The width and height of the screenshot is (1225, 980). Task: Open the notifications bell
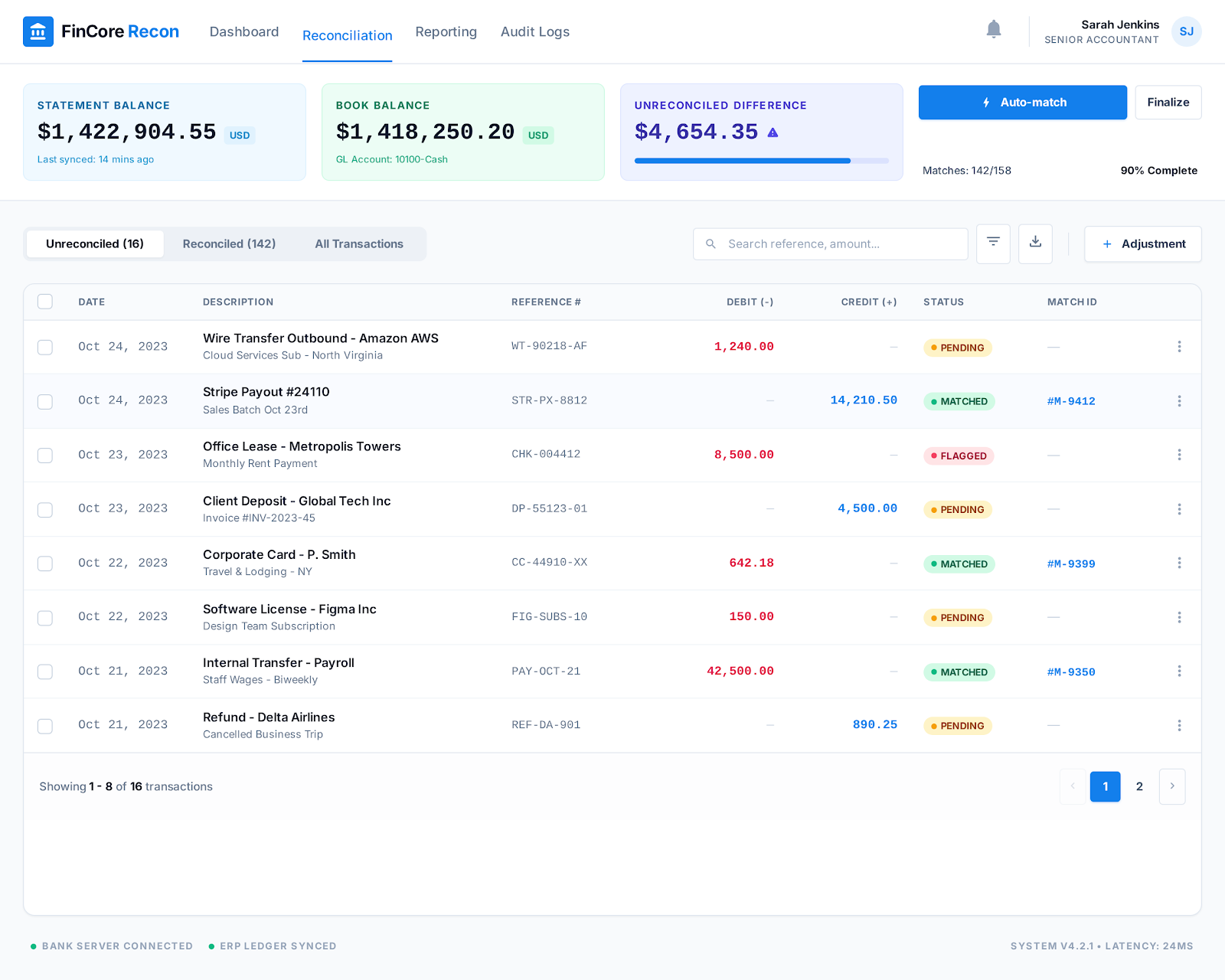(994, 29)
